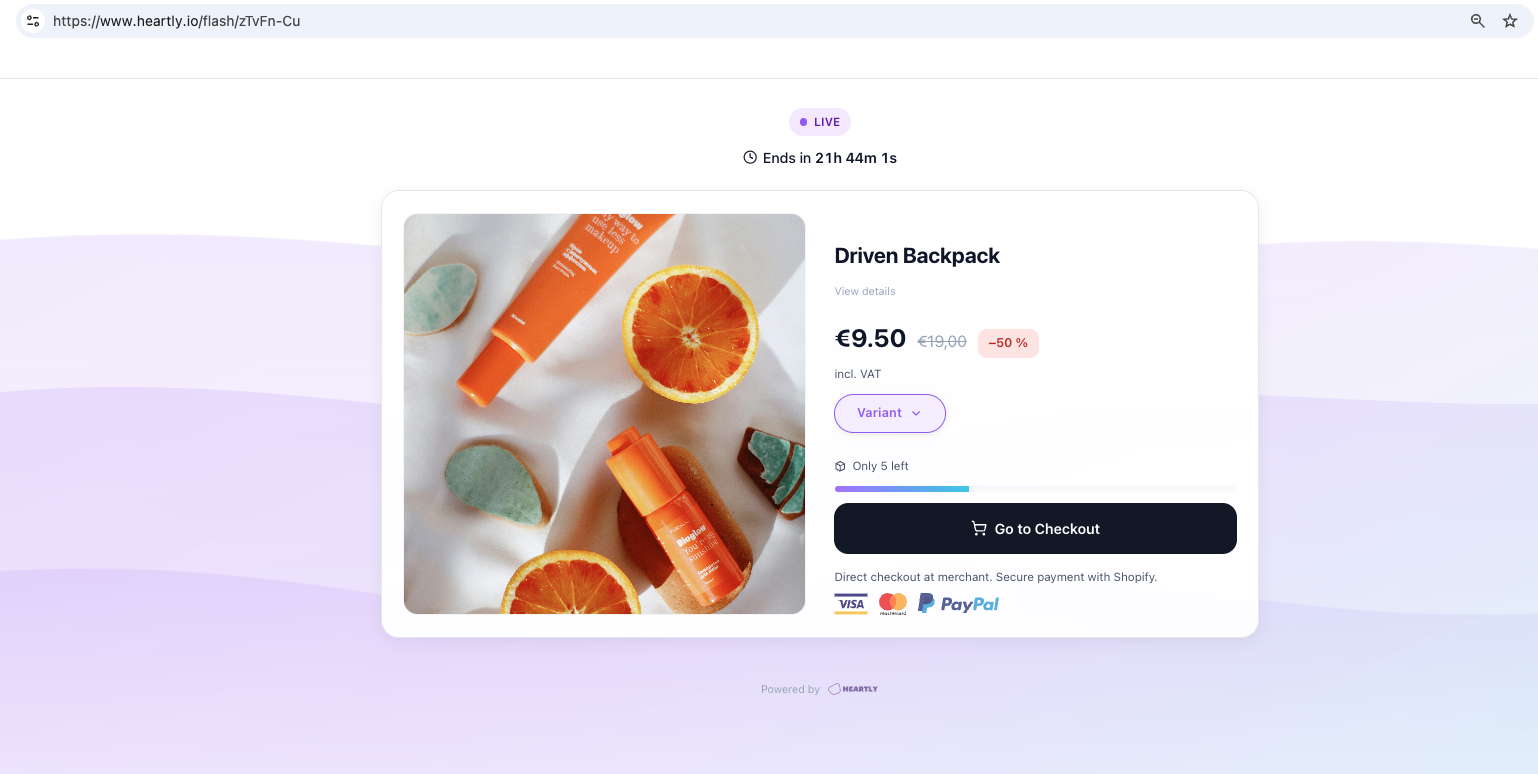Click the cart icon in Go to Checkout
This screenshot has width=1538, height=774.
coord(979,528)
